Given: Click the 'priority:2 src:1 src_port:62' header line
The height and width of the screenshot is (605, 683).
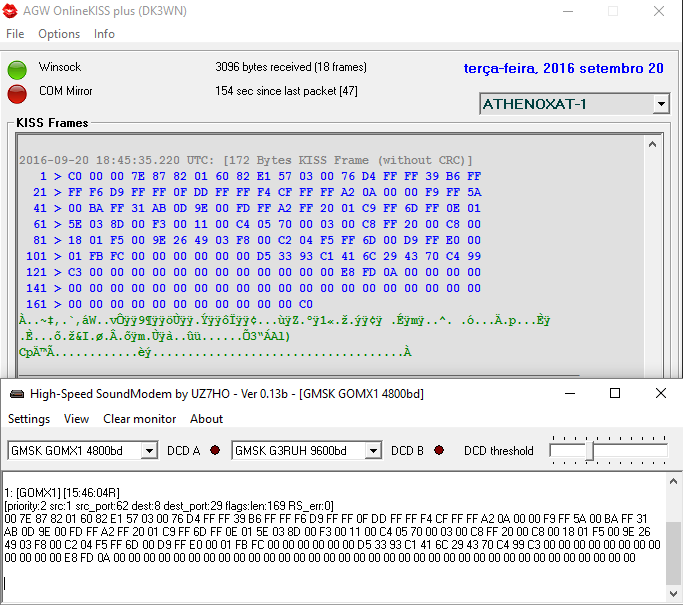Looking at the screenshot, I should (x=169, y=506).
